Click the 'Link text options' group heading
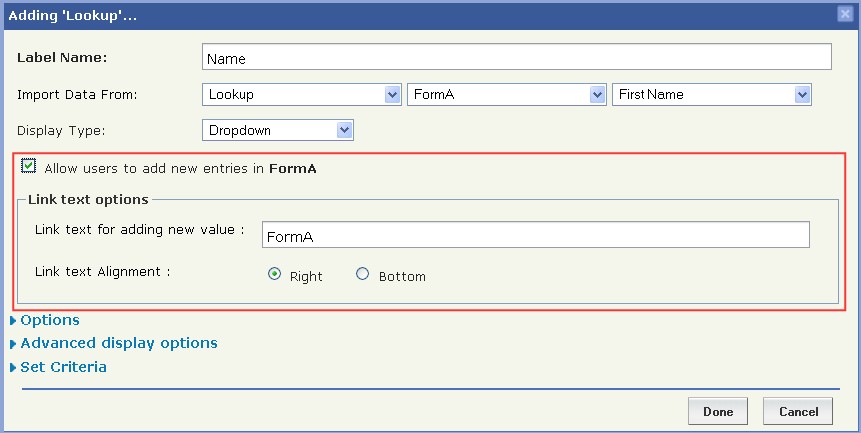The image size is (861, 433). pyautogui.click(x=88, y=199)
